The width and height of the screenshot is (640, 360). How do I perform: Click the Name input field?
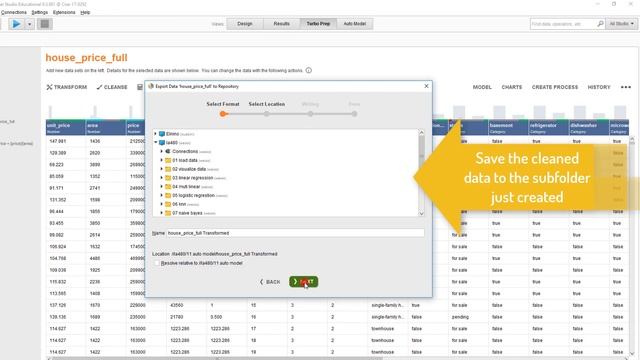tap(295, 233)
